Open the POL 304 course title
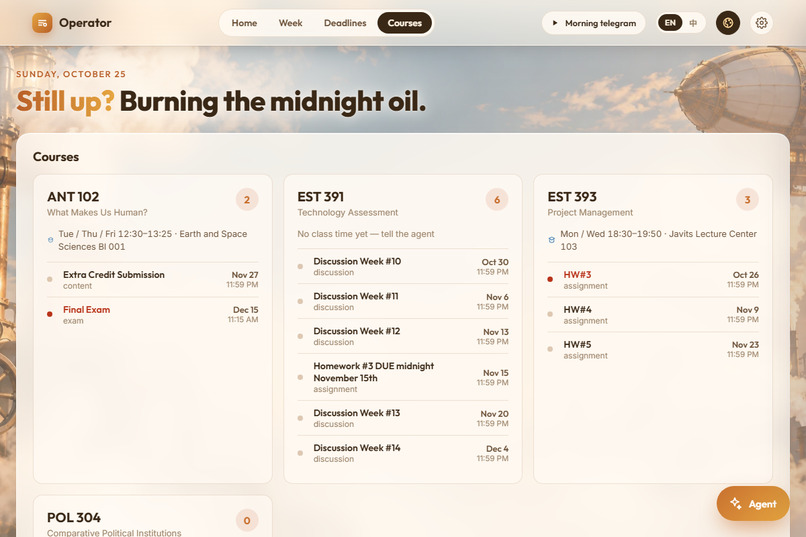 [x=74, y=517]
